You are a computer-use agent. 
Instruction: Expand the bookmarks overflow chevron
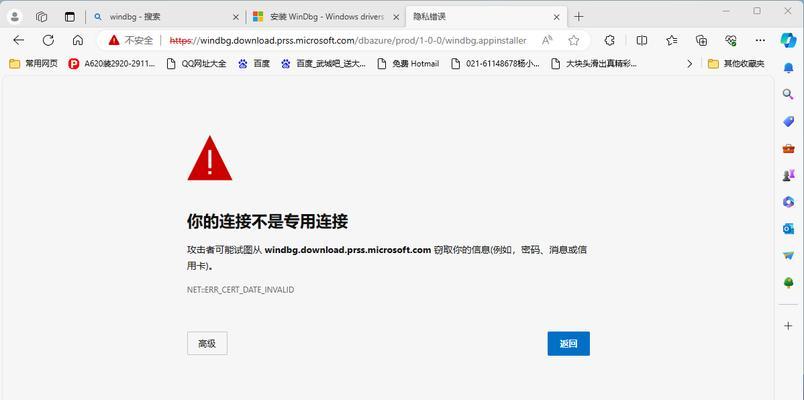click(x=690, y=64)
